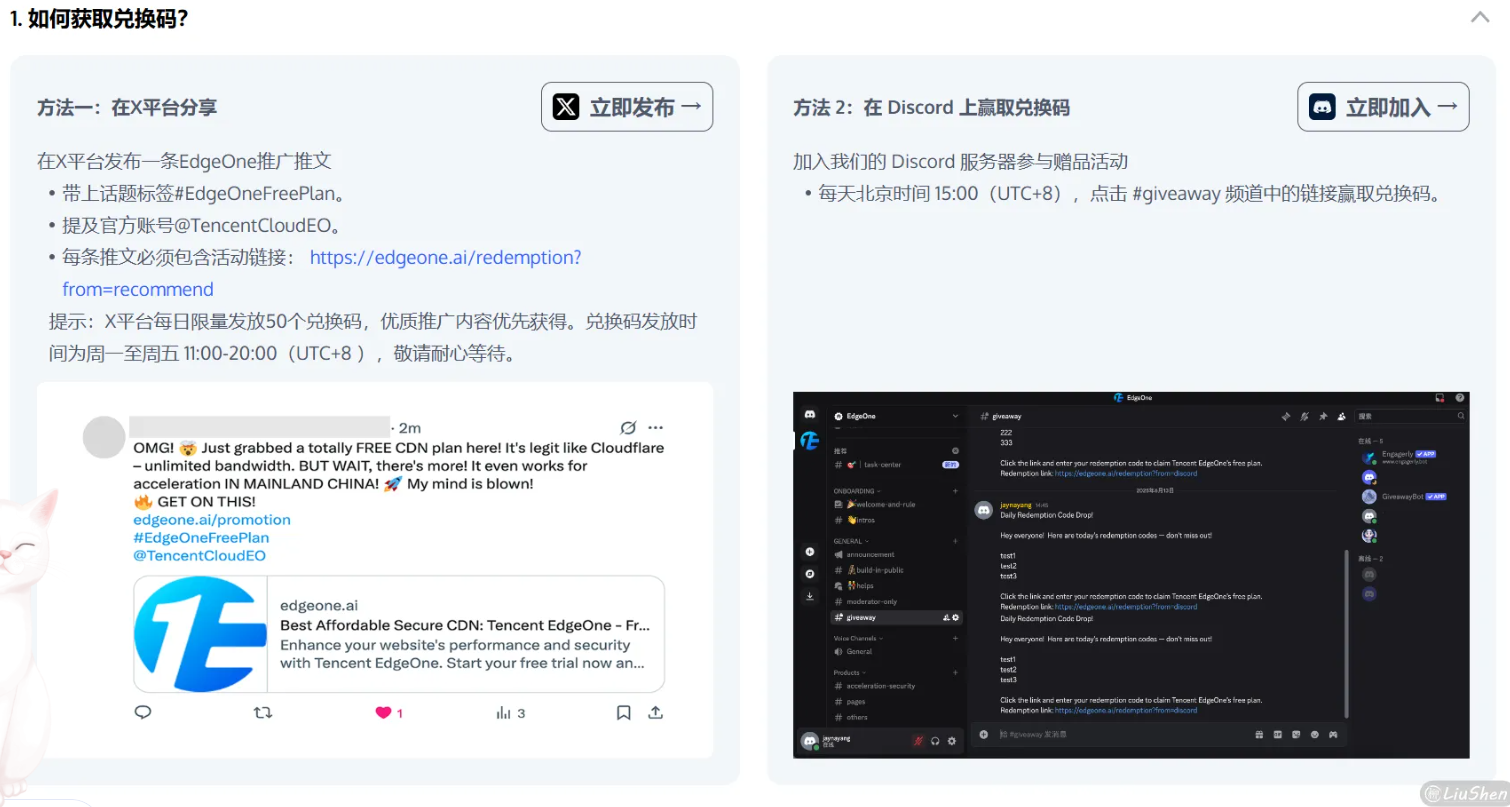The image size is (1510, 807).
Task: Click the X logo in 立即发布
Action: pyautogui.click(x=566, y=107)
